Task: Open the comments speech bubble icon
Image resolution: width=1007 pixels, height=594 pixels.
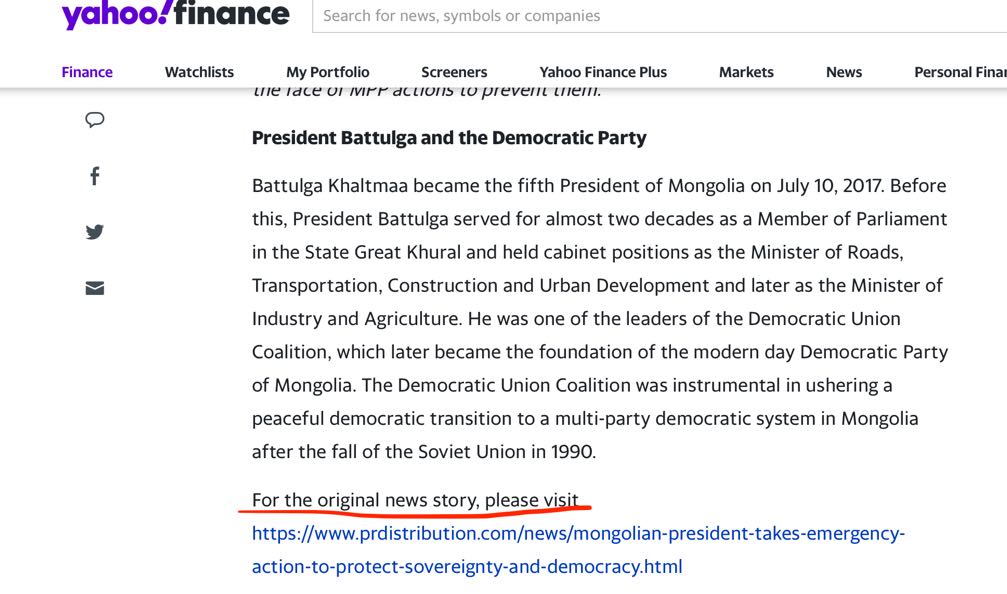Action: click(95, 120)
